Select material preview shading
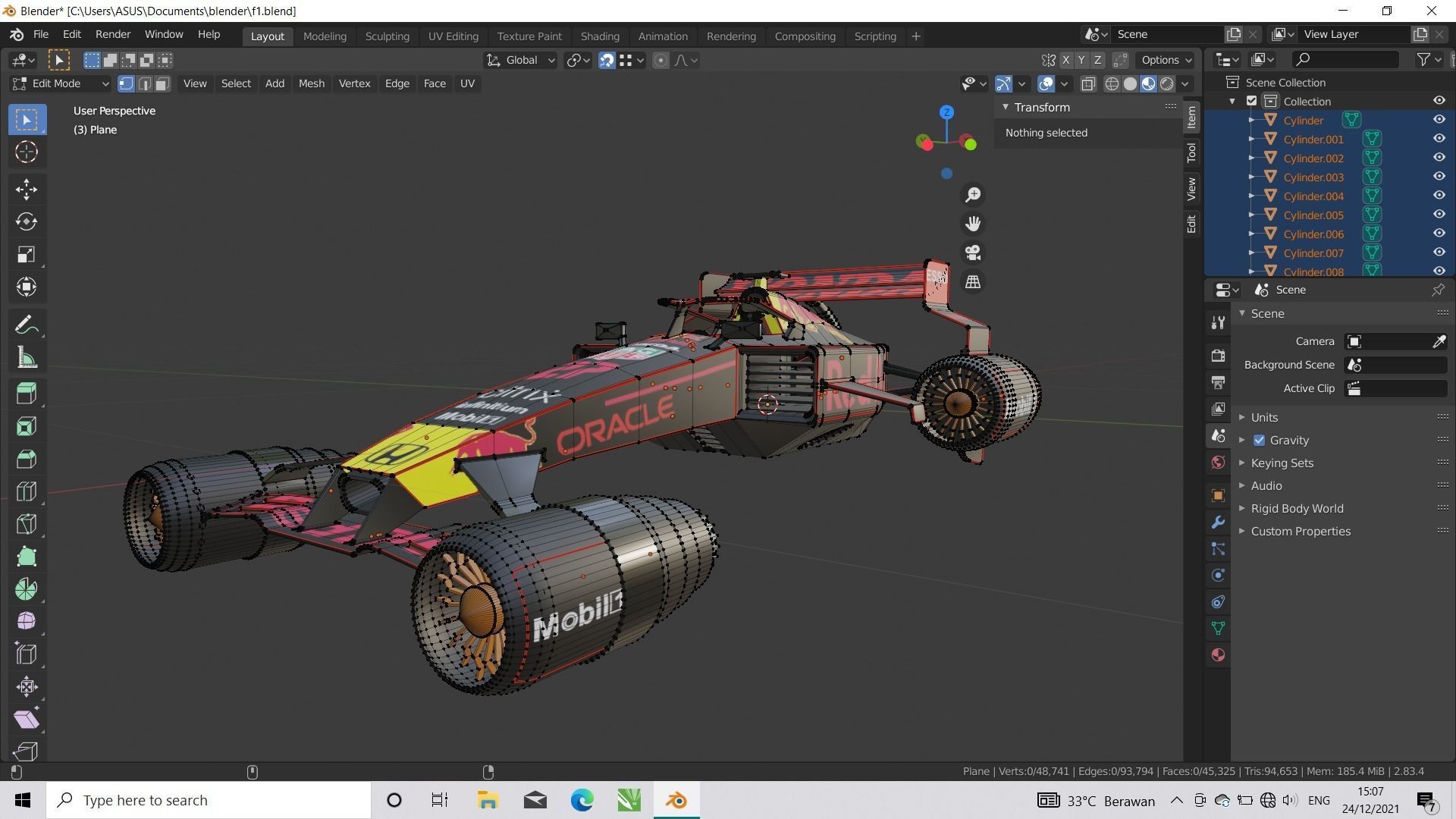The height and width of the screenshot is (819, 1456). [x=1148, y=84]
